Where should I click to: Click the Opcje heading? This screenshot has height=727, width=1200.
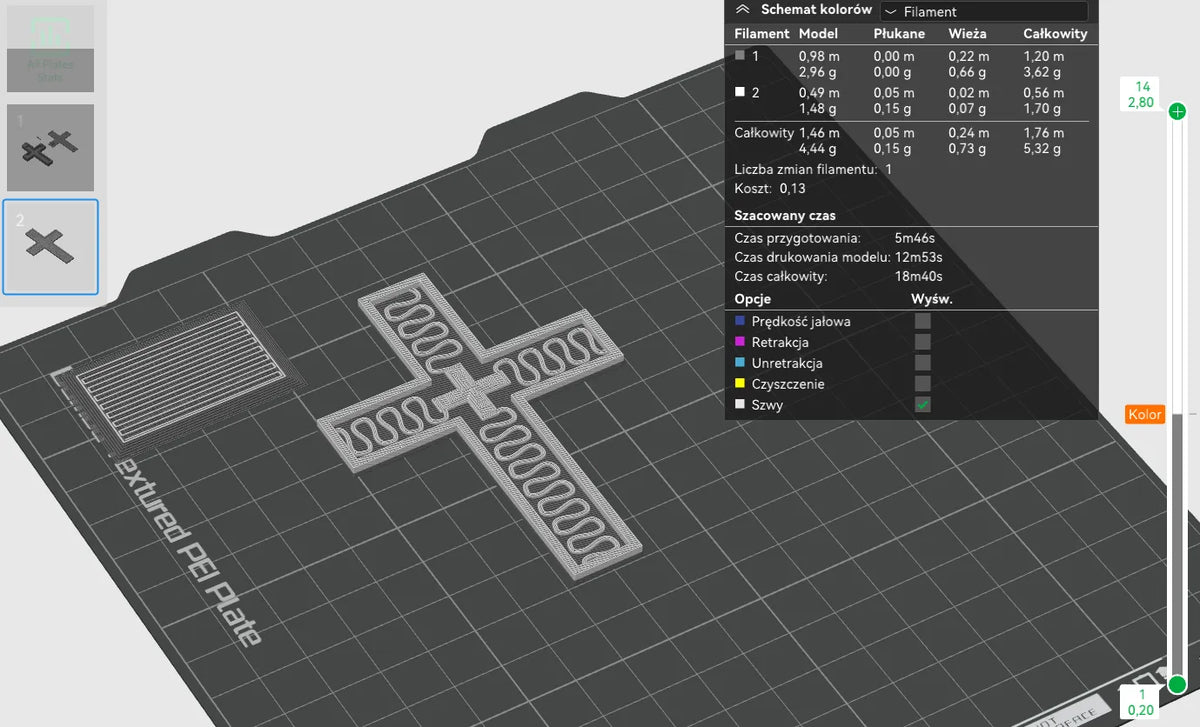point(752,299)
